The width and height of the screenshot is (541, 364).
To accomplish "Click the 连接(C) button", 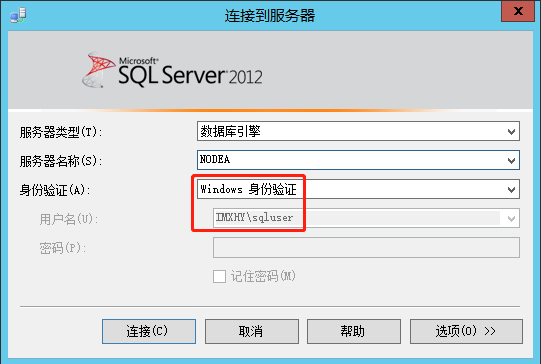I will (149, 331).
